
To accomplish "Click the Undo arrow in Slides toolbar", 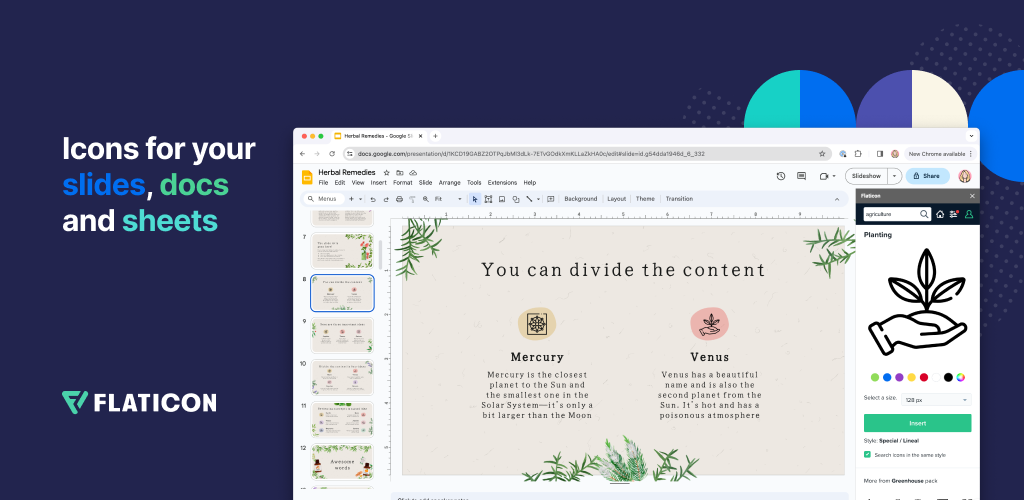I will (373, 199).
